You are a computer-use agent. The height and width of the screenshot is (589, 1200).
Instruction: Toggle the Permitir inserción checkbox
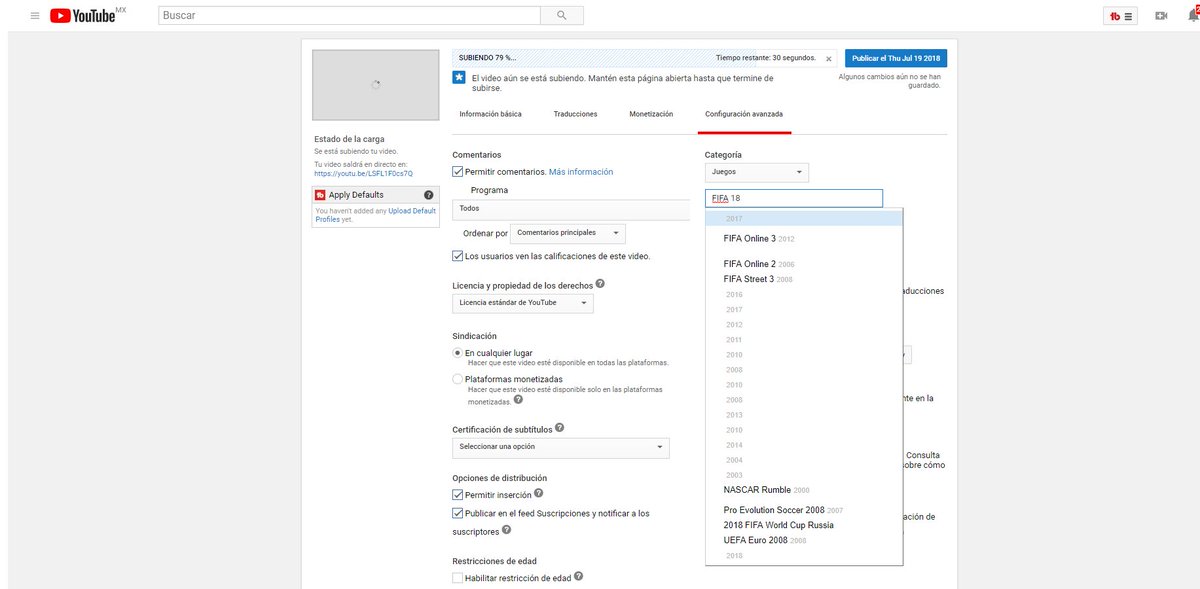pyautogui.click(x=458, y=495)
